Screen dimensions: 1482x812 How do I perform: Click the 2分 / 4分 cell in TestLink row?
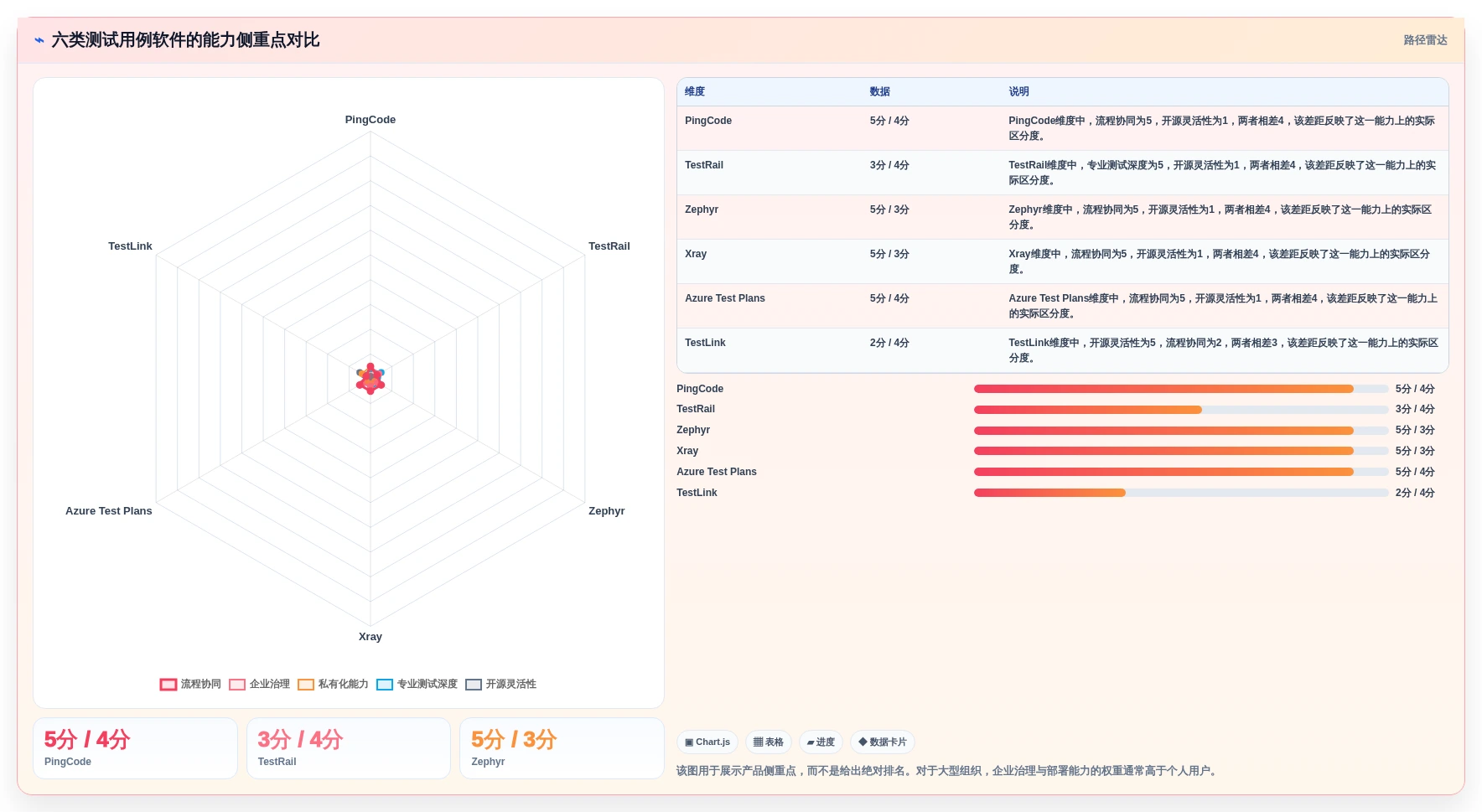(889, 343)
